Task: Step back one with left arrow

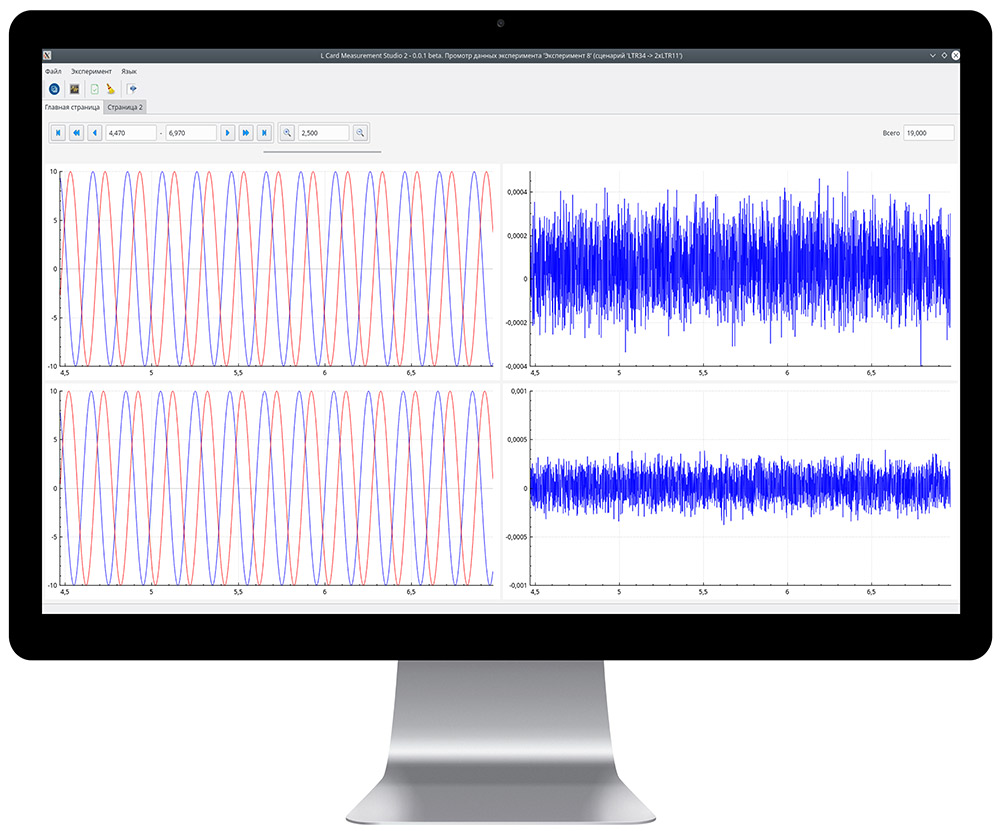Action: tap(94, 133)
